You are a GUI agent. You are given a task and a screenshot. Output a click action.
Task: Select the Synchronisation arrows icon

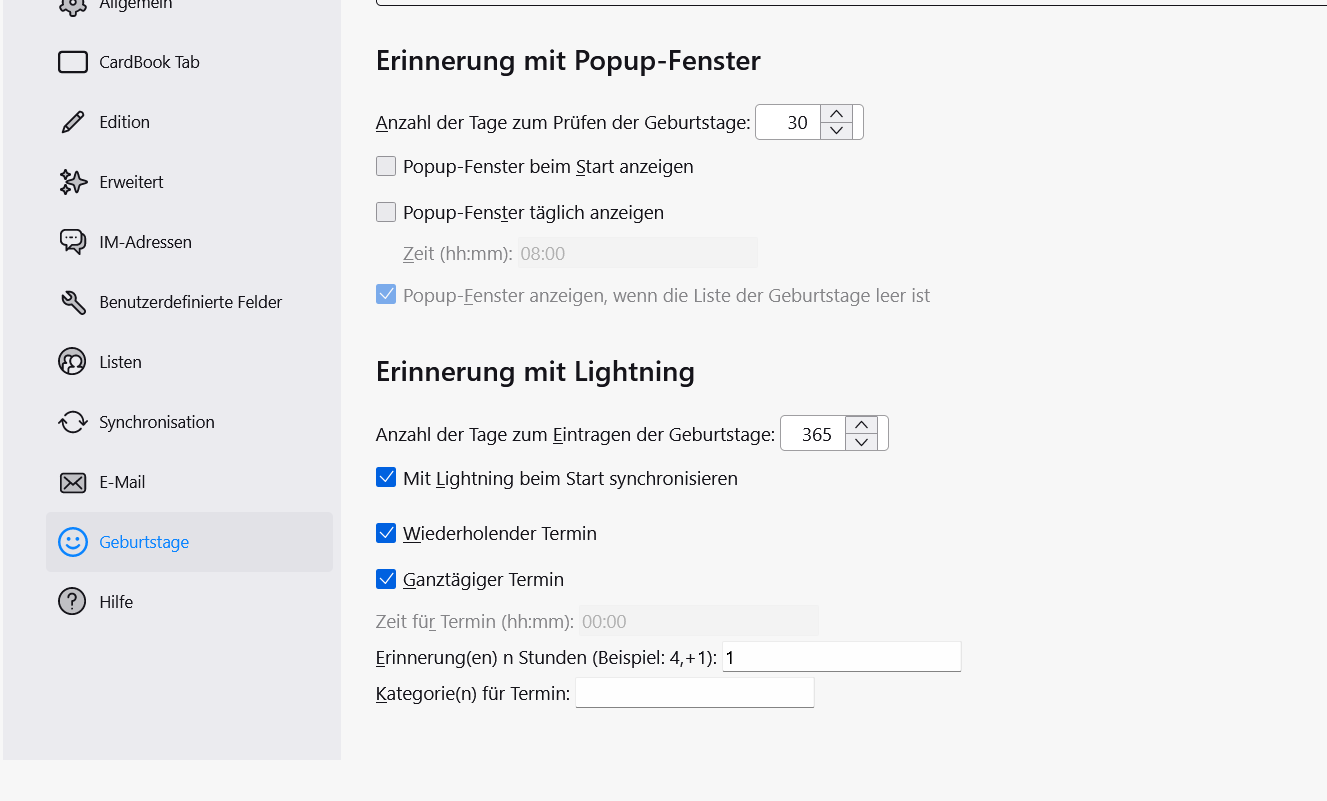pos(73,422)
